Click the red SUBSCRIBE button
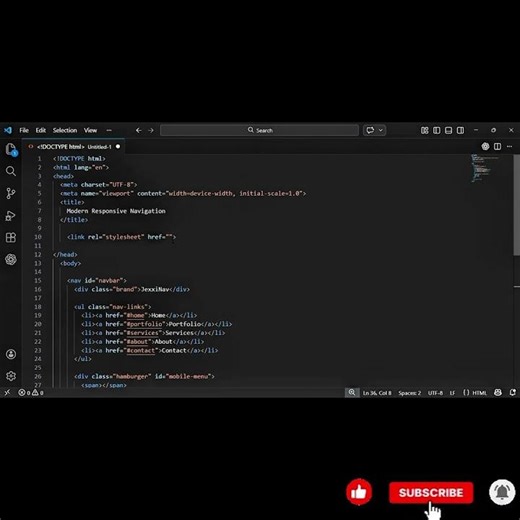The width and height of the screenshot is (520, 520). coord(431,492)
